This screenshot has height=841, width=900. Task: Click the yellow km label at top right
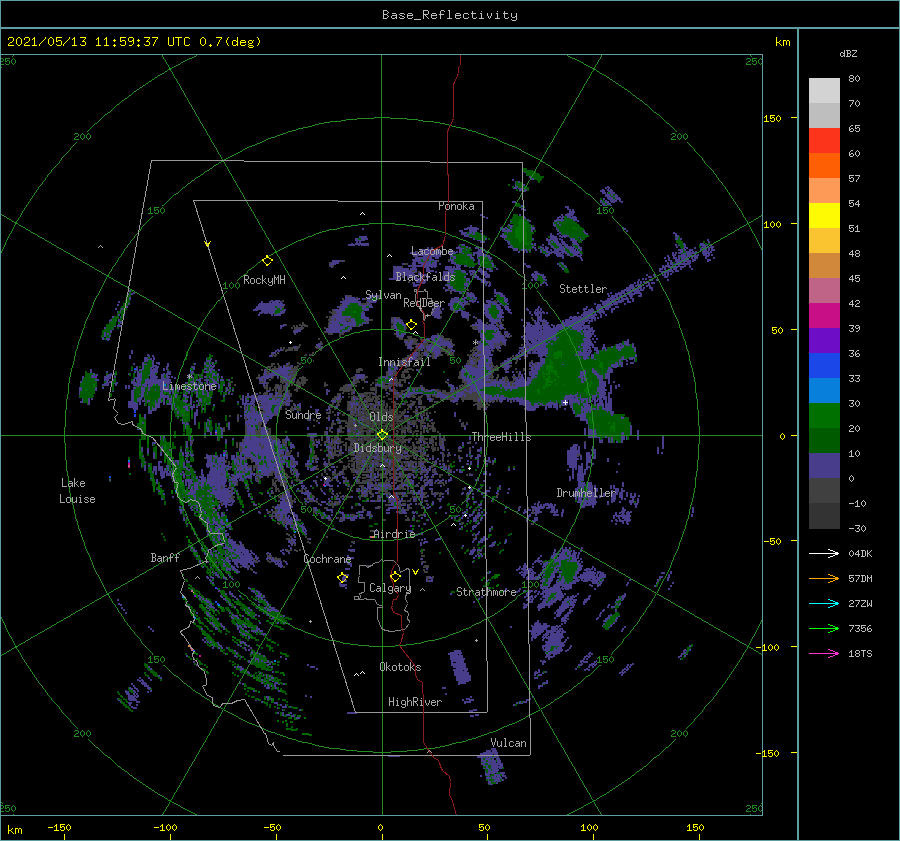(782, 42)
